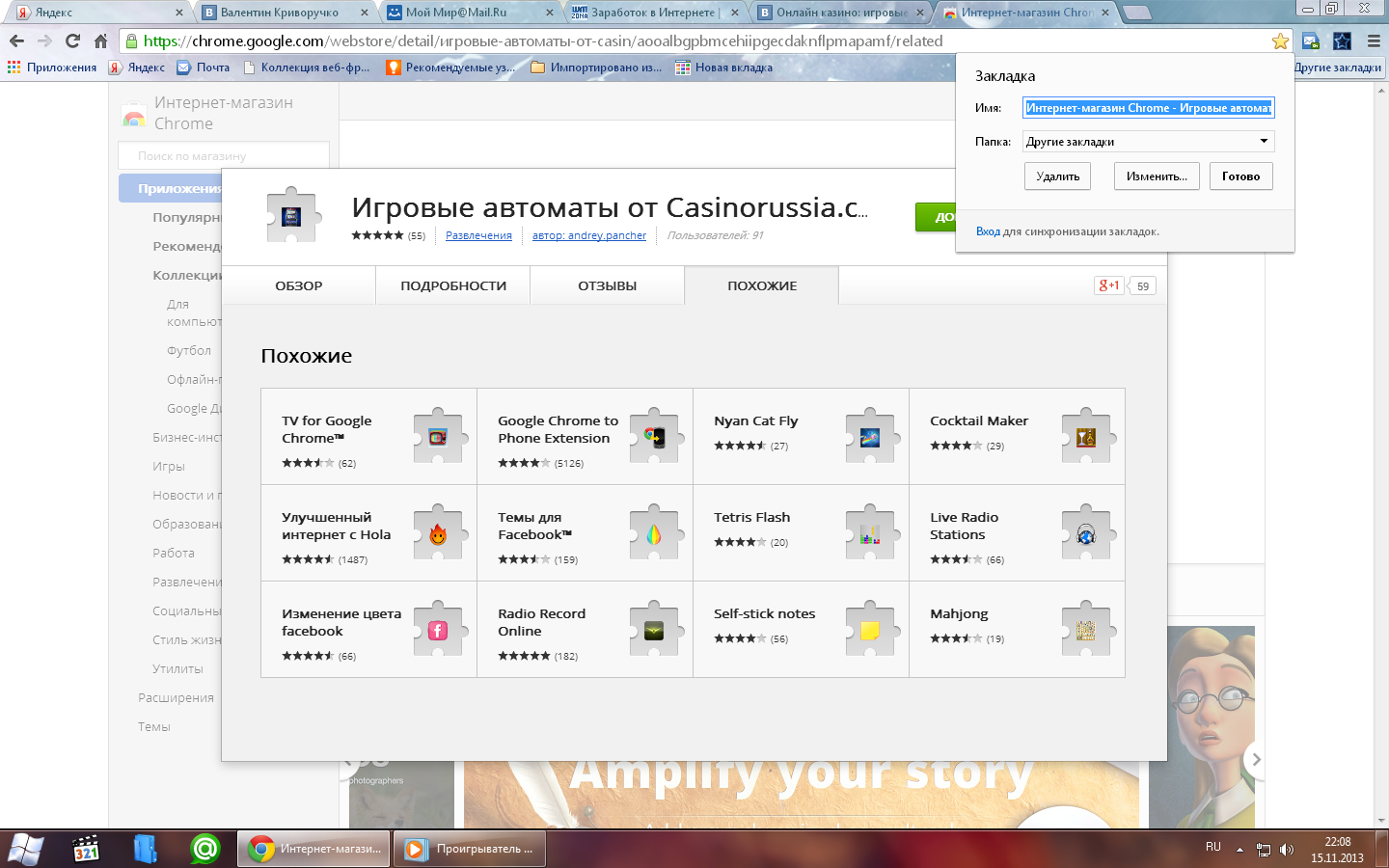Open the Radio Record Online icon
The height and width of the screenshot is (868, 1389).
655,629
